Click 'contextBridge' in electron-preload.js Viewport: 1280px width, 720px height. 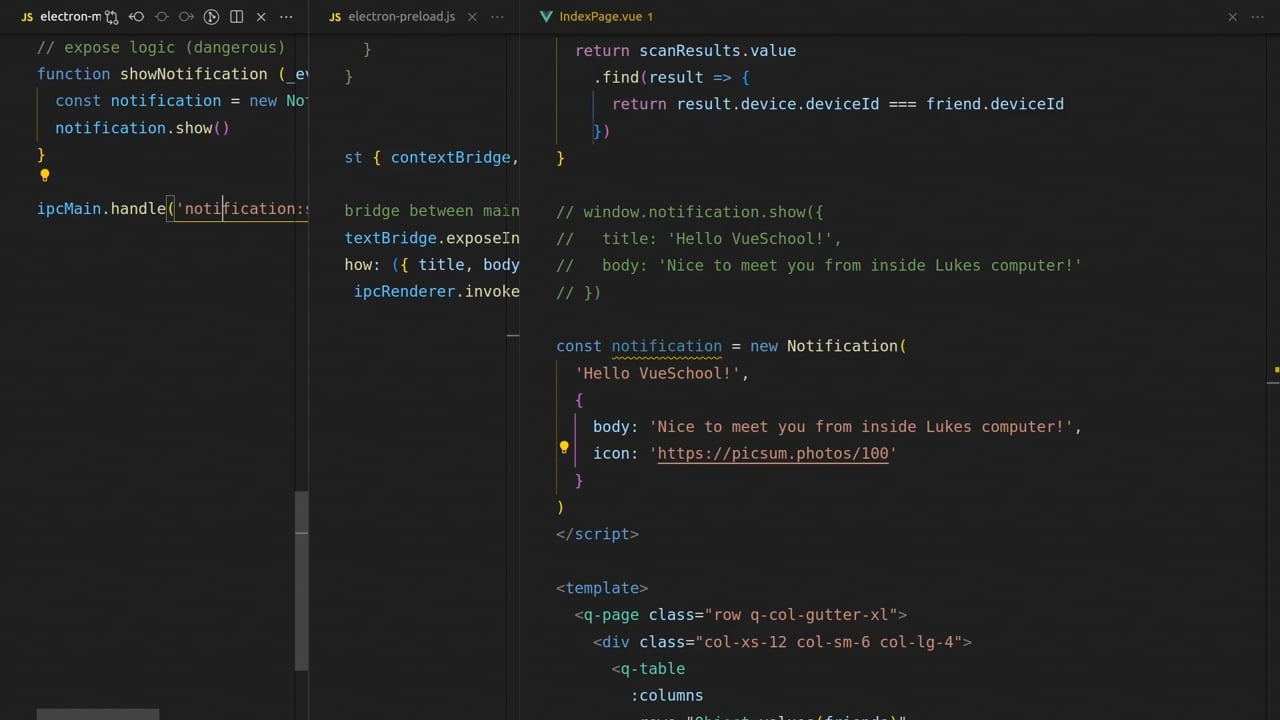[450, 157]
